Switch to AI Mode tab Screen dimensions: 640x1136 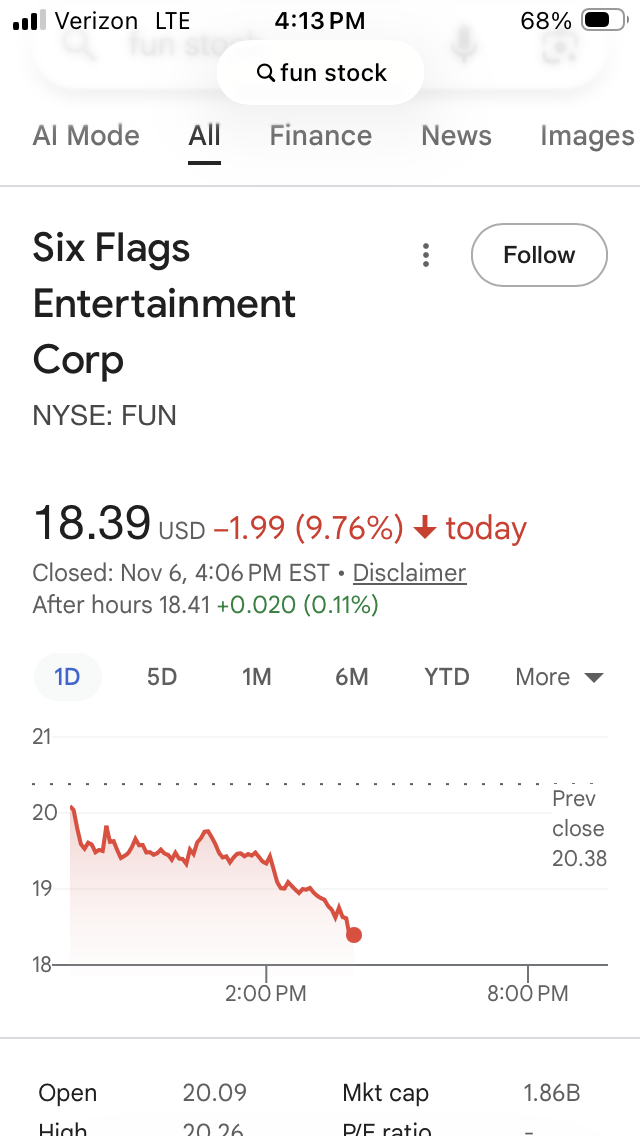(x=86, y=136)
